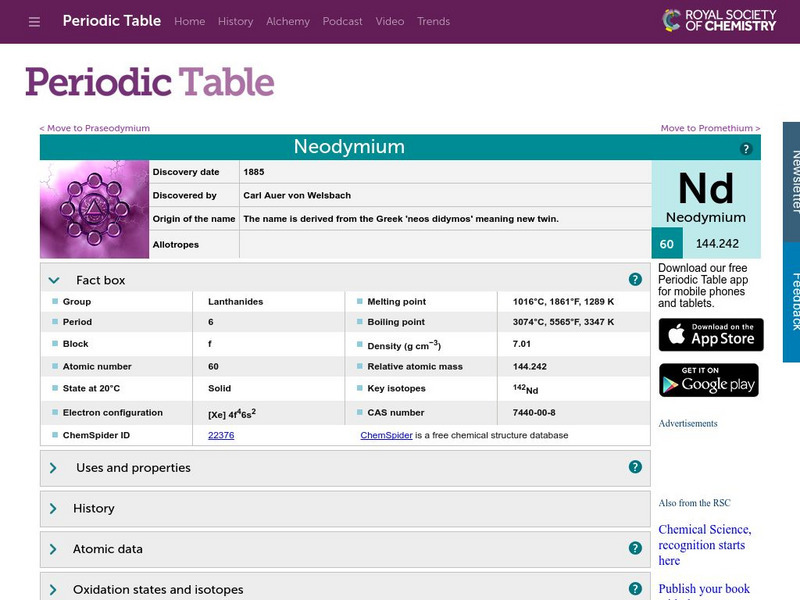The image size is (800, 600).
Task: Open help for Atomic data
Action: click(x=634, y=548)
